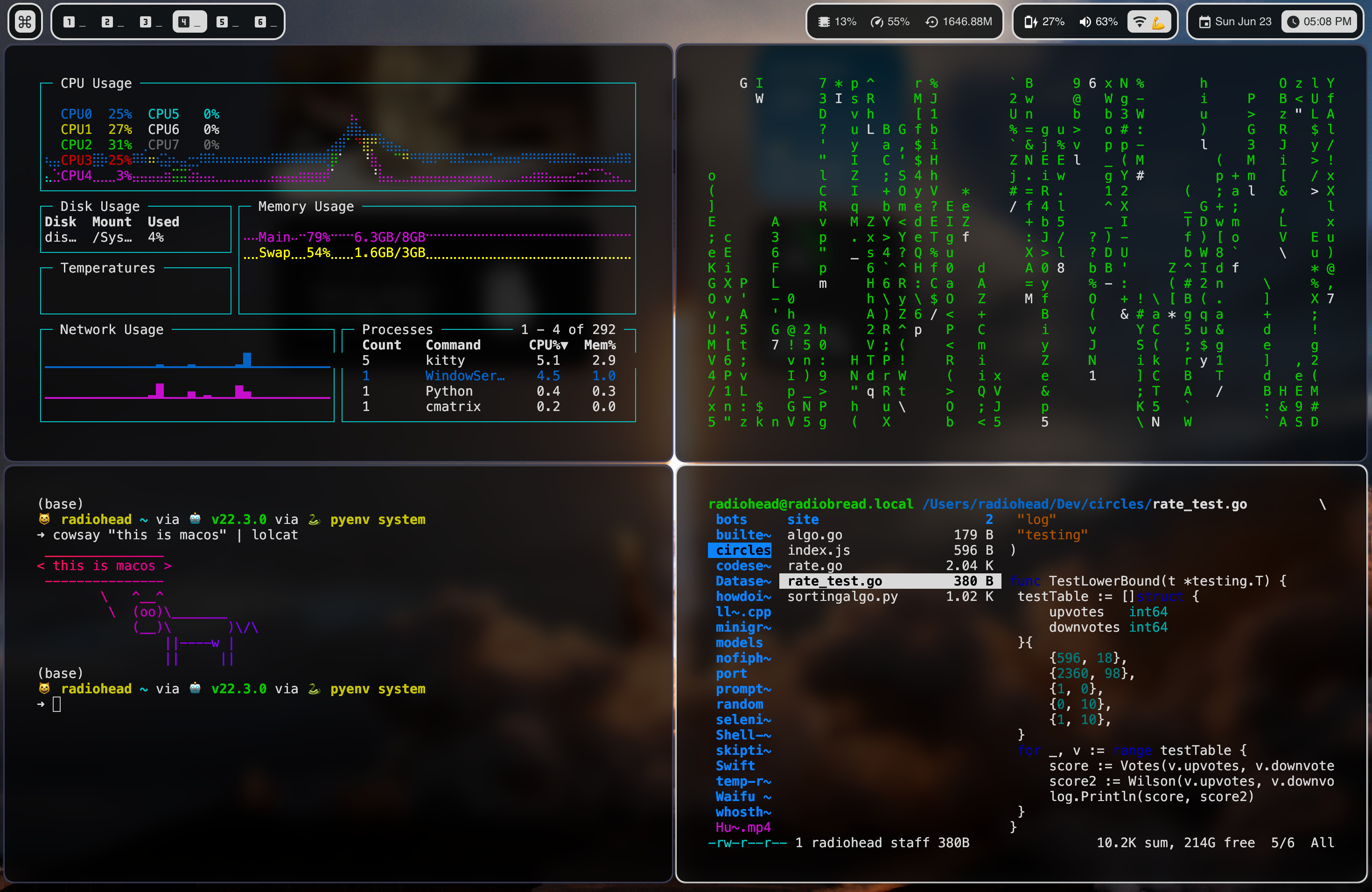Open the bots directory in ranger
This screenshot has width=1372, height=892.
[x=731, y=519]
